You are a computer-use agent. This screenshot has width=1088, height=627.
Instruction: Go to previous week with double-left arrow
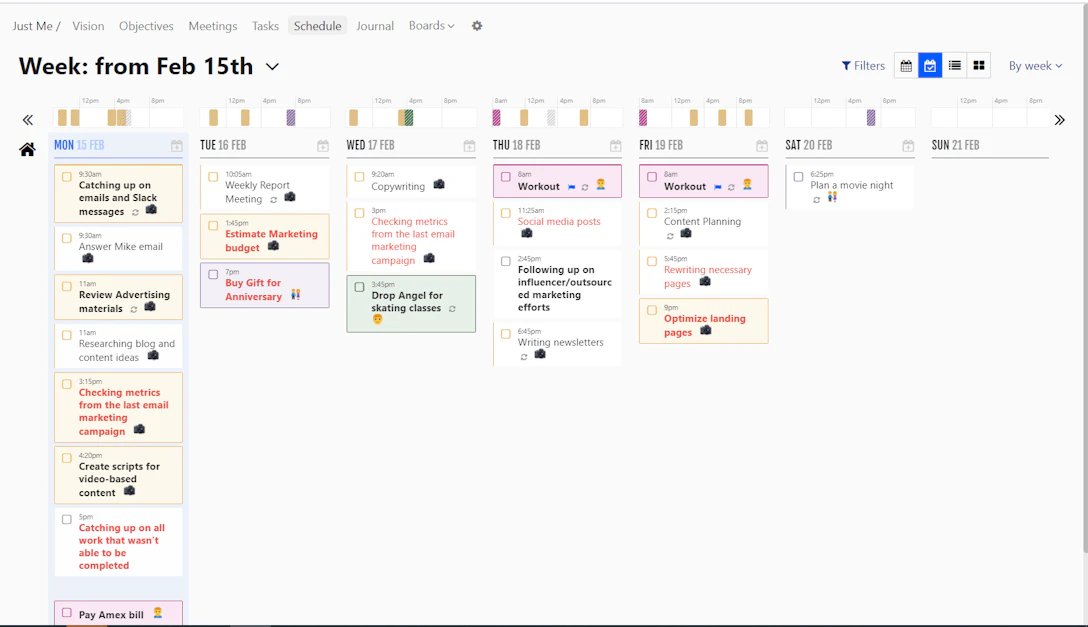point(28,120)
